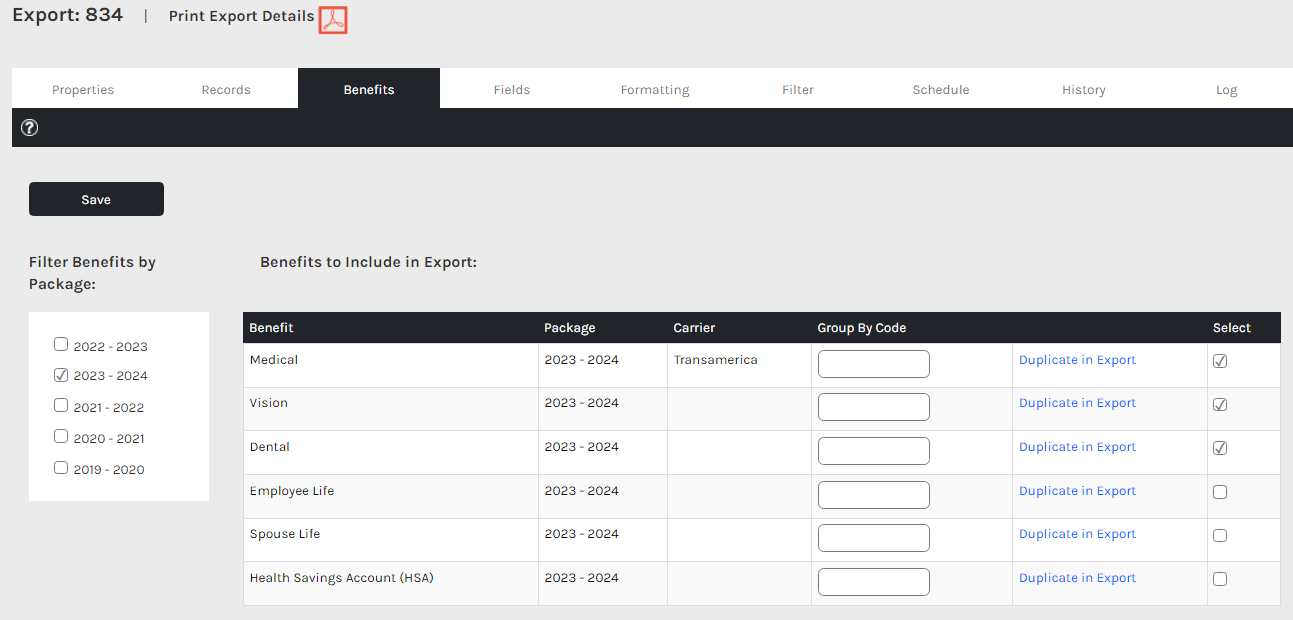Focus Group By Code field for Vision
The width and height of the screenshot is (1293, 620).
pyautogui.click(x=874, y=407)
